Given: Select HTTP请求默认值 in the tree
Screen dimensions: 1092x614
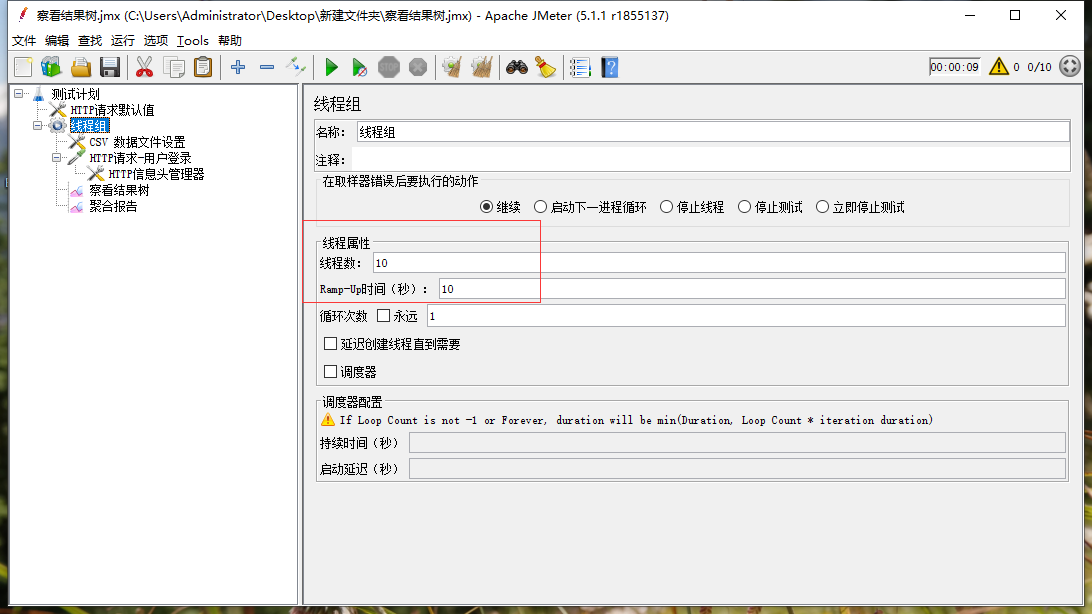Looking at the screenshot, I should point(112,110).
